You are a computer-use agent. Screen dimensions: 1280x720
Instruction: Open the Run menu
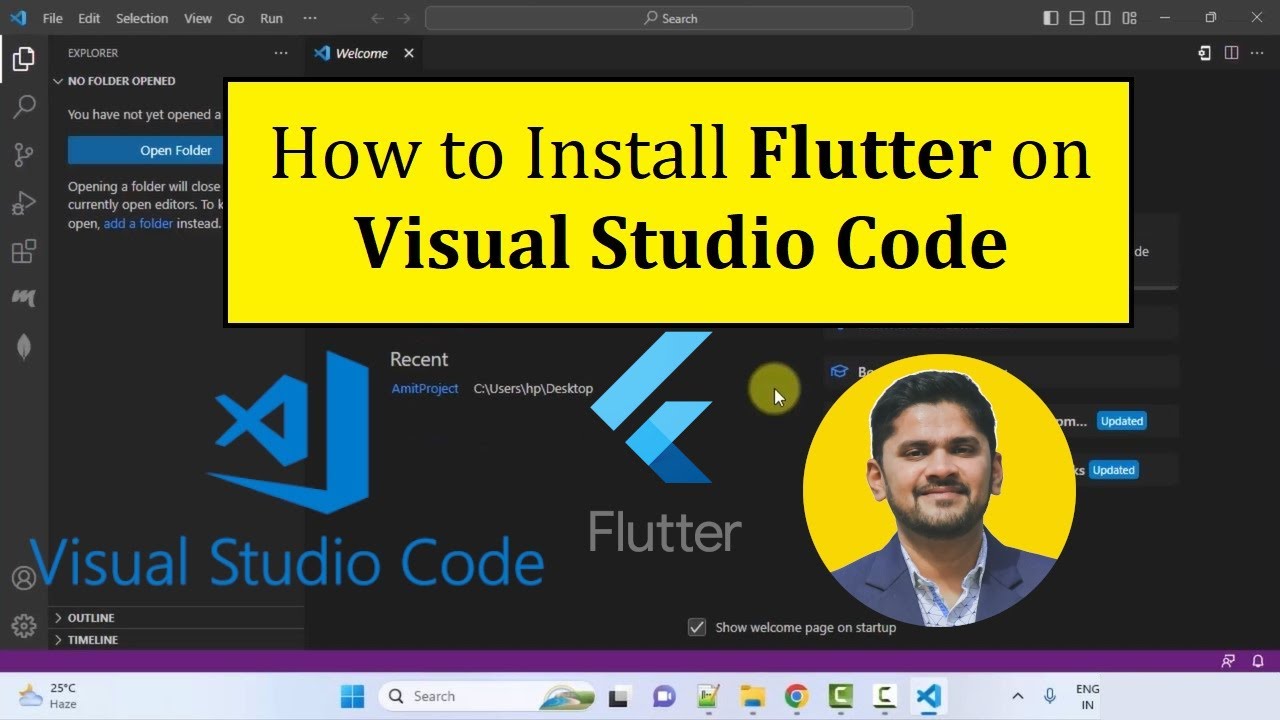click(x=271, y=18)
